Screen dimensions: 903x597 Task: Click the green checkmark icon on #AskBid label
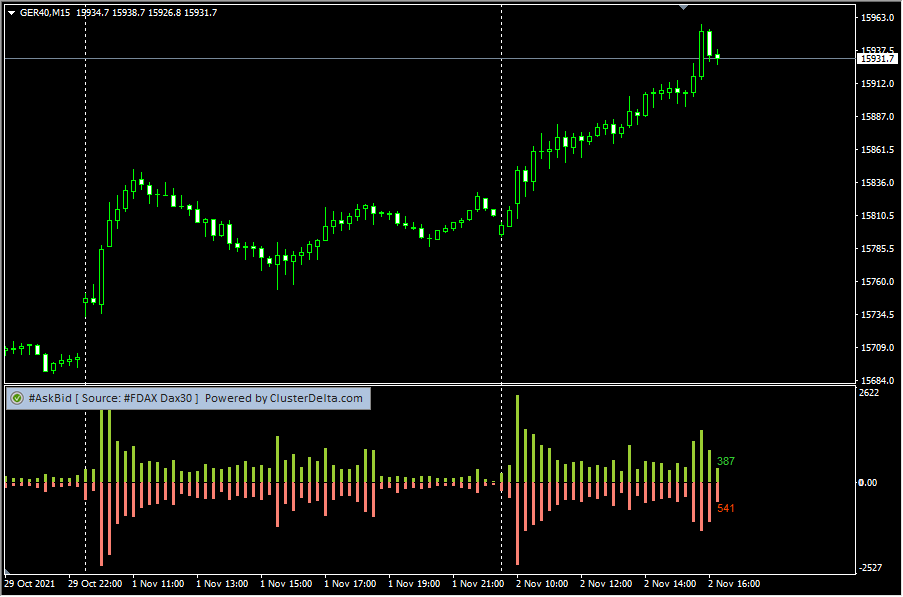point(16,398)
